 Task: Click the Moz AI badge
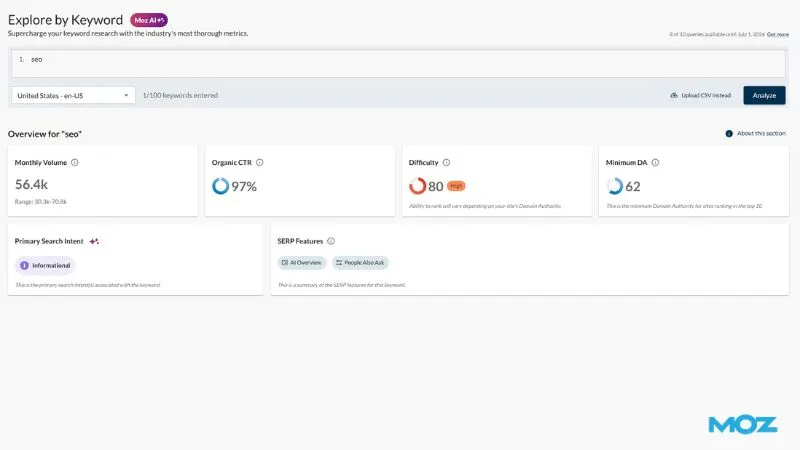(149, 20)
